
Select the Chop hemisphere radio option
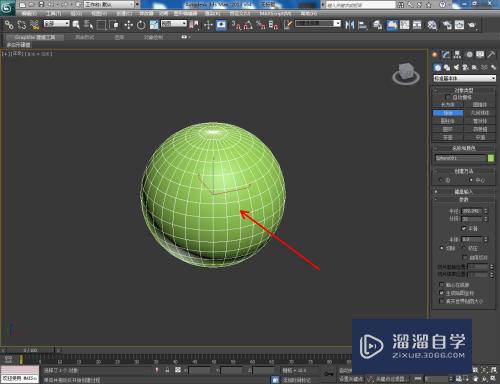pos(442,248)
